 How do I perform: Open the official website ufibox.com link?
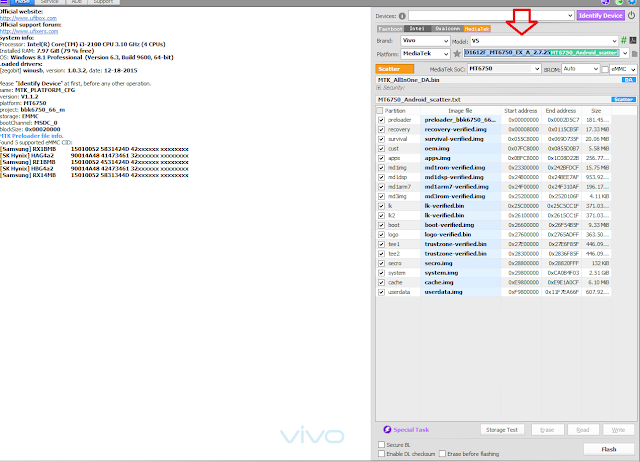point(28,18)
